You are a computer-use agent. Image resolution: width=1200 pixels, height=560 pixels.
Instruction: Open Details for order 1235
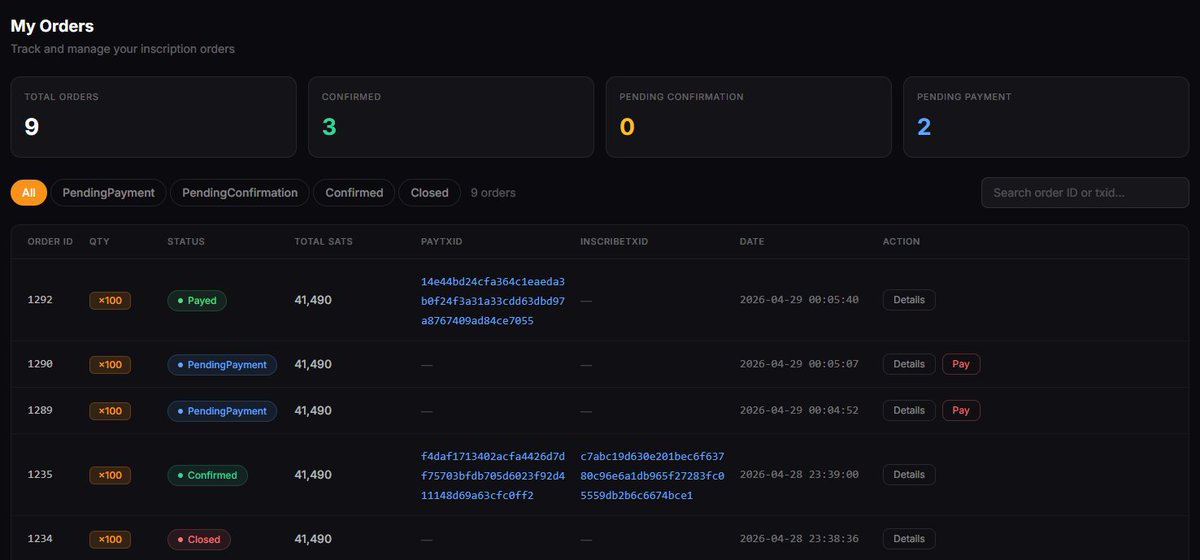[909, 475]
